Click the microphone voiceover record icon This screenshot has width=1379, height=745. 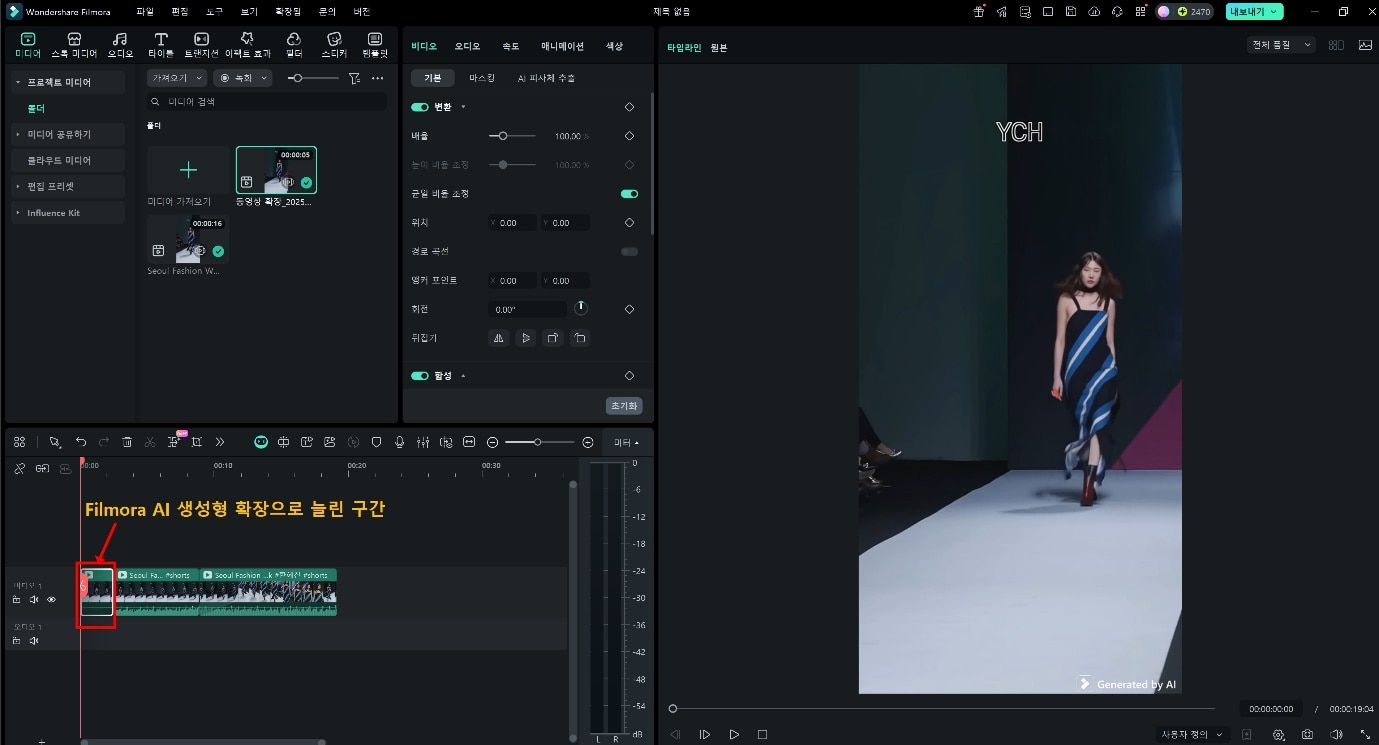click(x=400, y=442)
